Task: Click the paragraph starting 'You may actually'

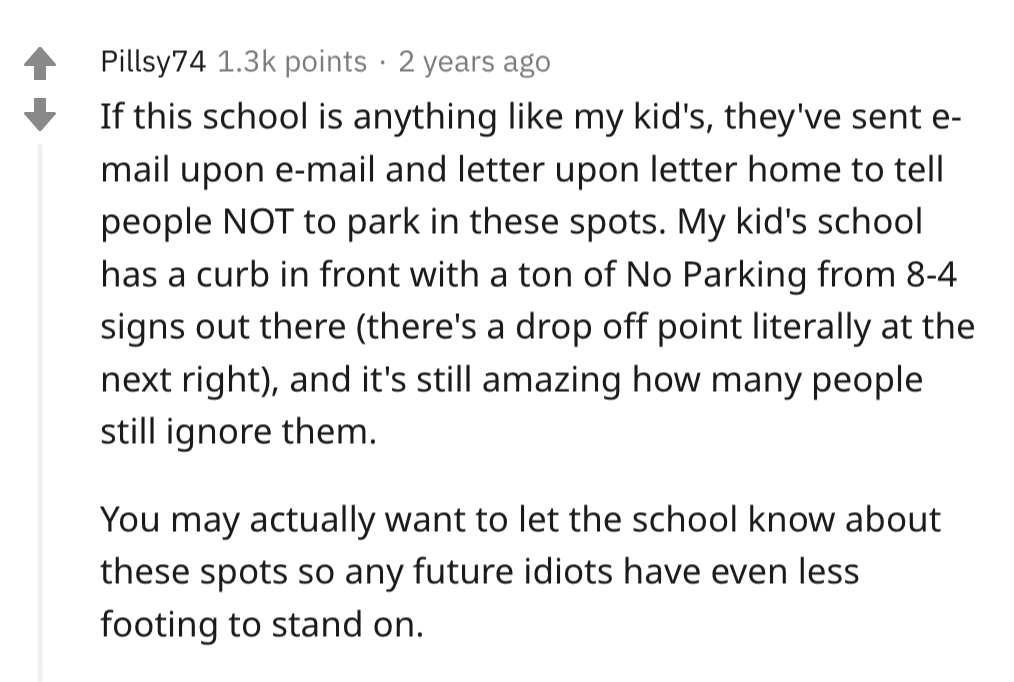Action: (521, 572)
